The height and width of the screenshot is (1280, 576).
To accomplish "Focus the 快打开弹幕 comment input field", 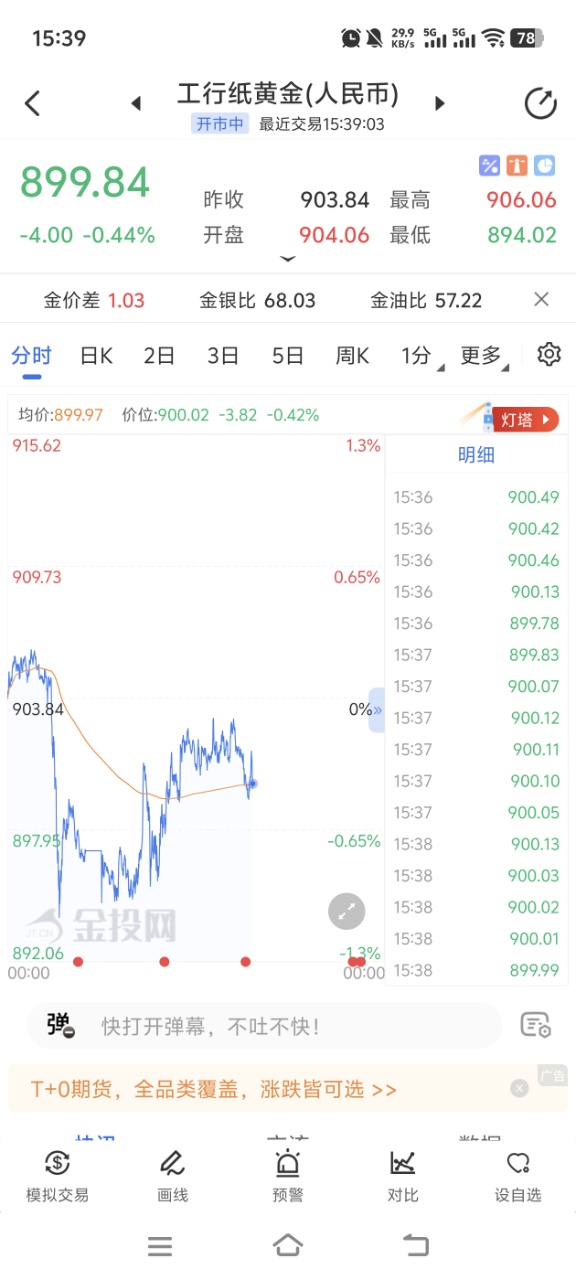I will tap(264, 1026).
